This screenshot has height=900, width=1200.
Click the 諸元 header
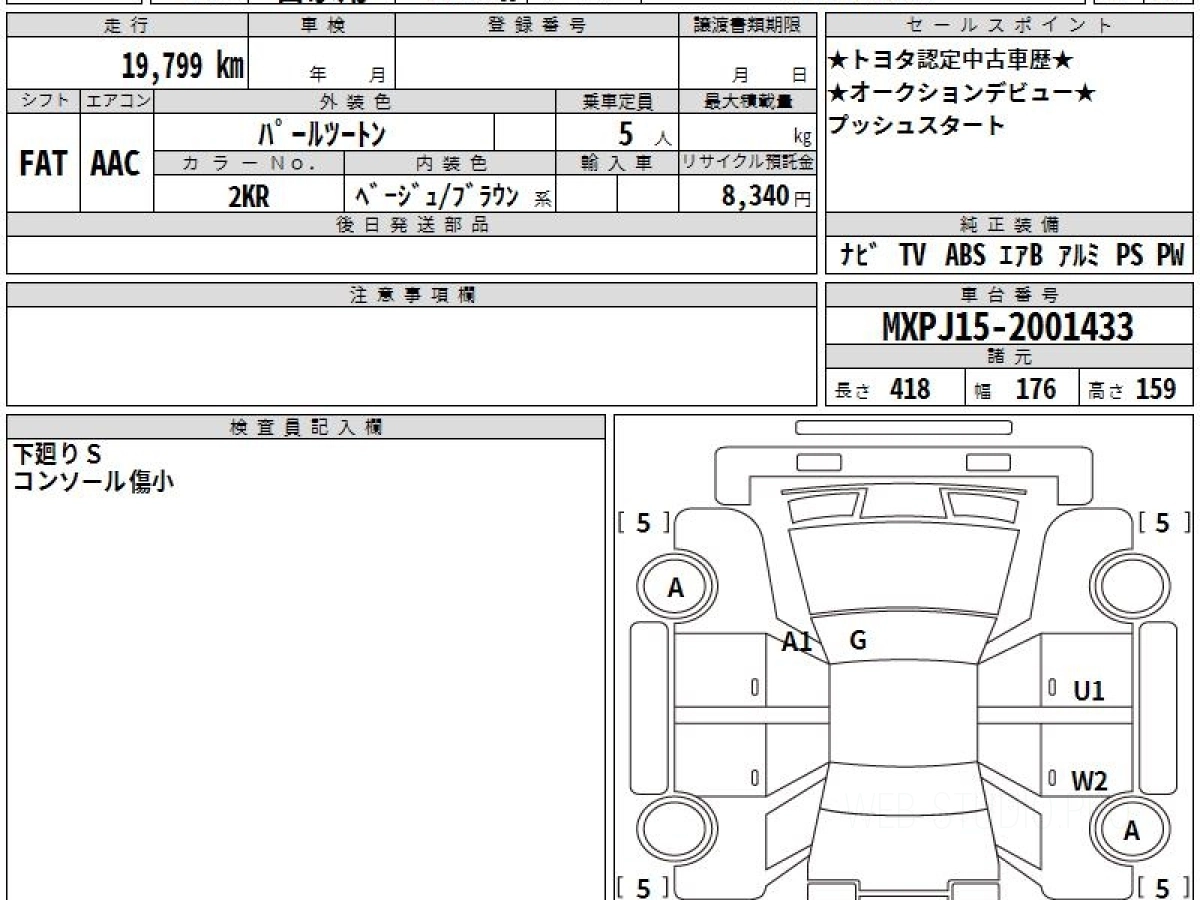click(x=1009, y=357)
